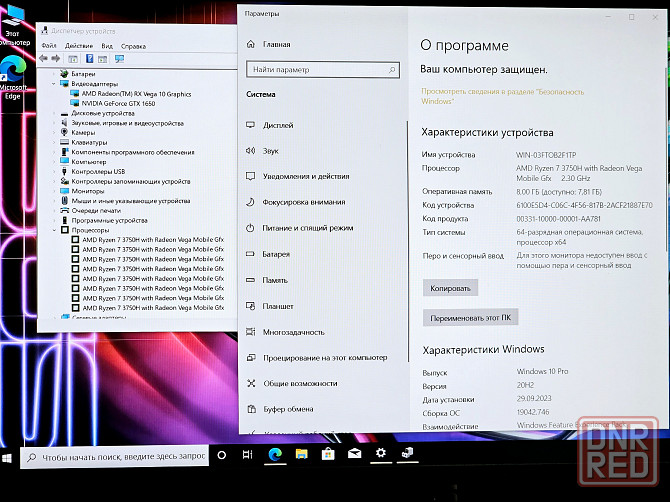Open Буфер обмена page
The height and width of the screenshot is (502, 670).
click(x=280, y=409)
